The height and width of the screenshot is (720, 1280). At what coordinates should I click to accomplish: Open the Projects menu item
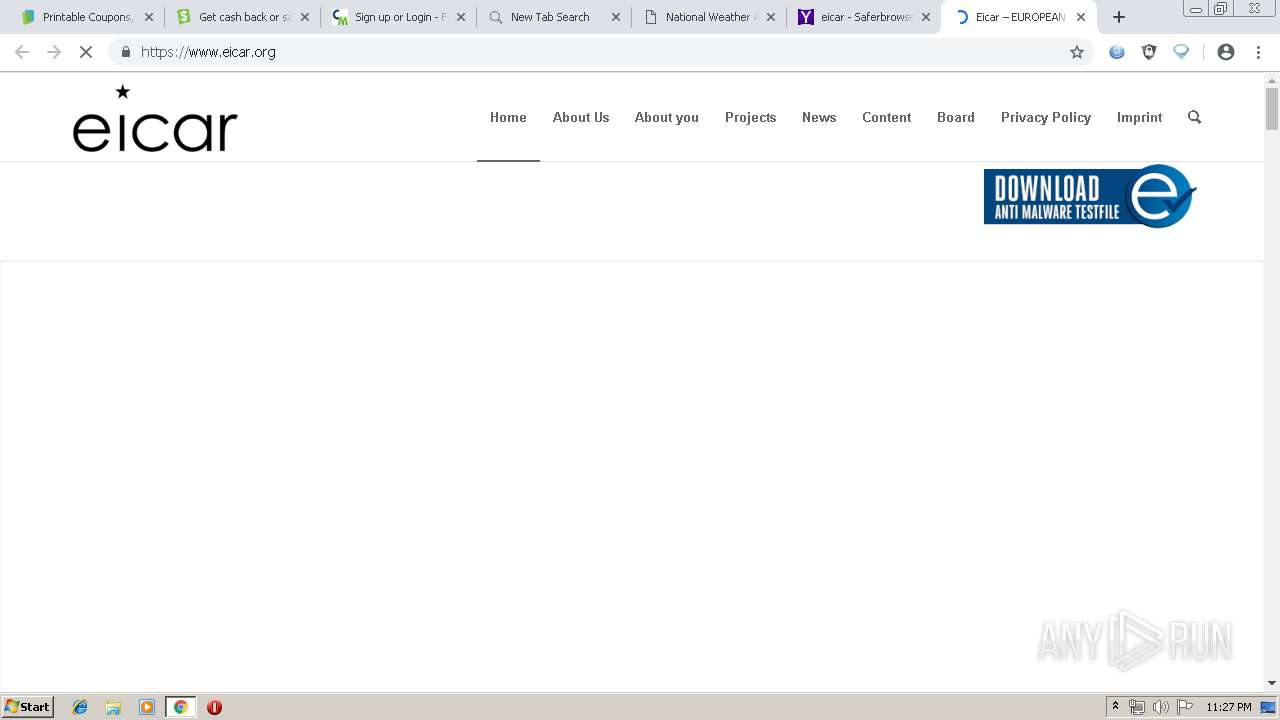point(751,117)
